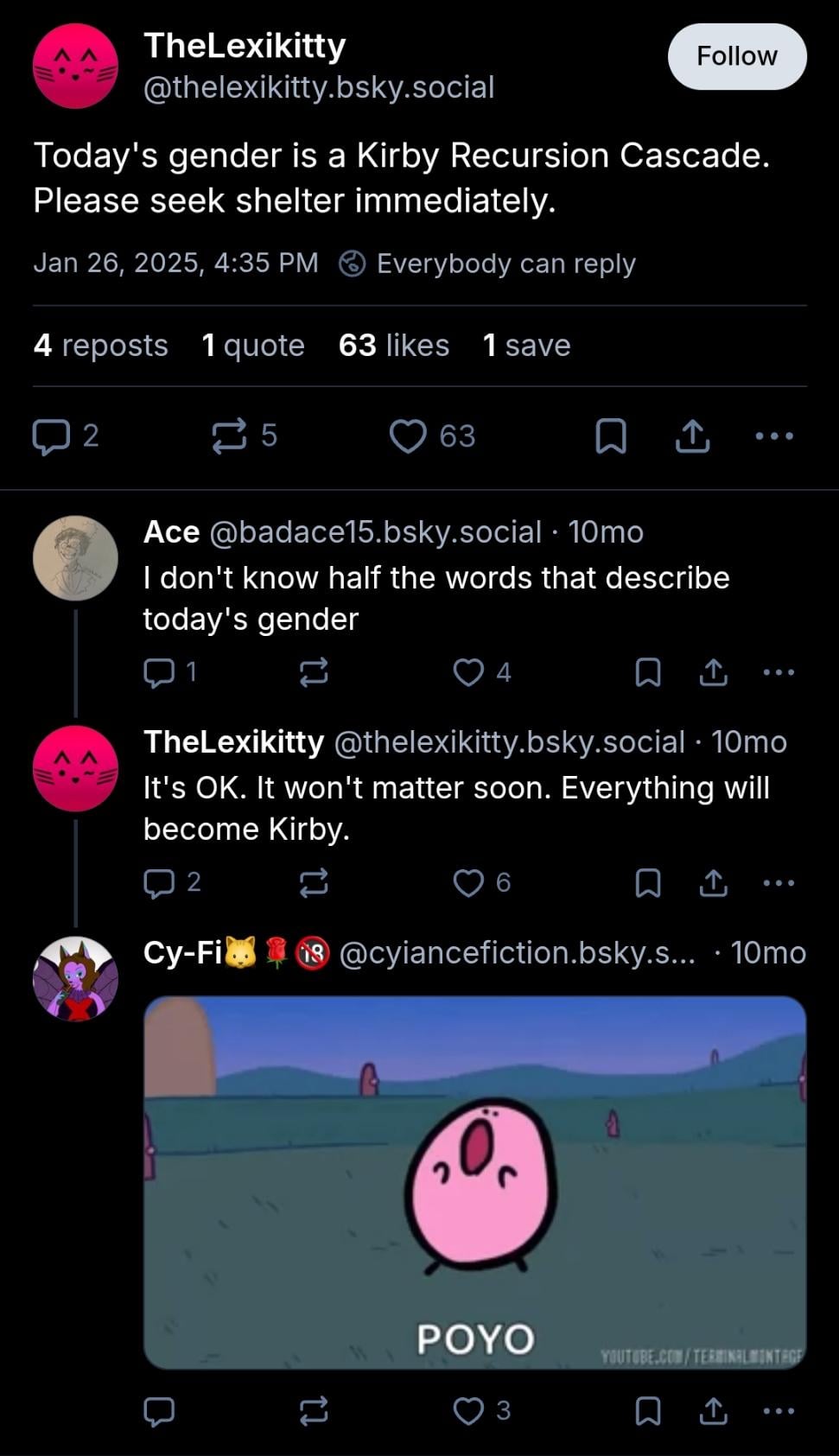
Task: View the 63 likes list
Action: pos(393,346)
